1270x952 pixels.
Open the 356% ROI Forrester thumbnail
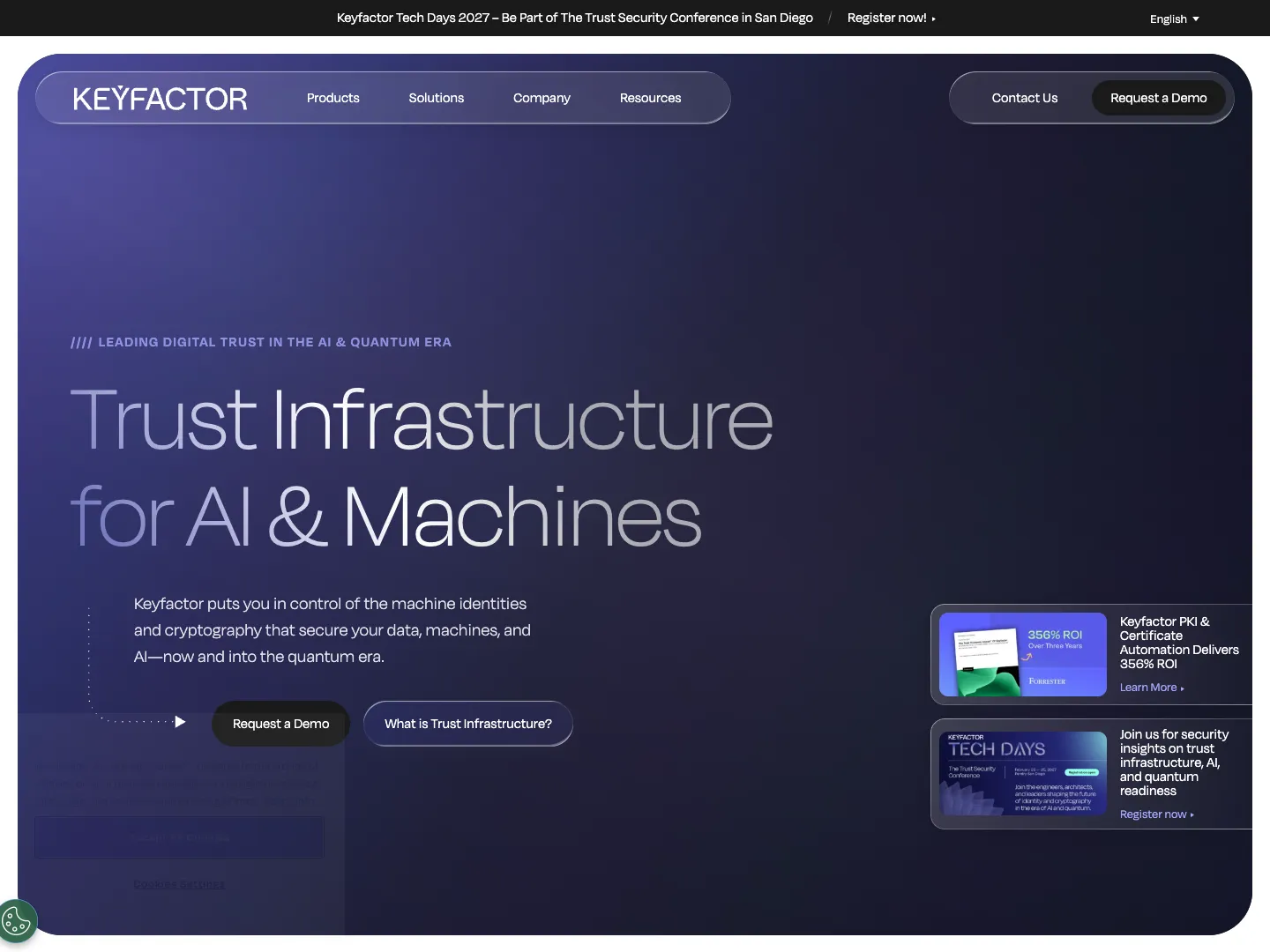coord(1023,654)
